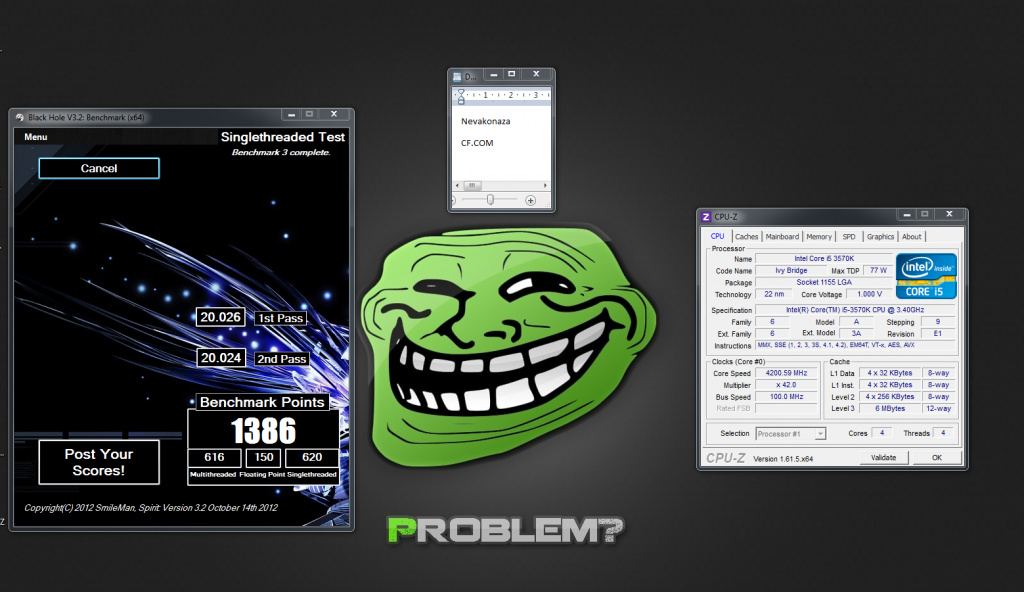1024x592 pixels.
Task: Click the 20.026 first pass time
Action: coord(221,317)
